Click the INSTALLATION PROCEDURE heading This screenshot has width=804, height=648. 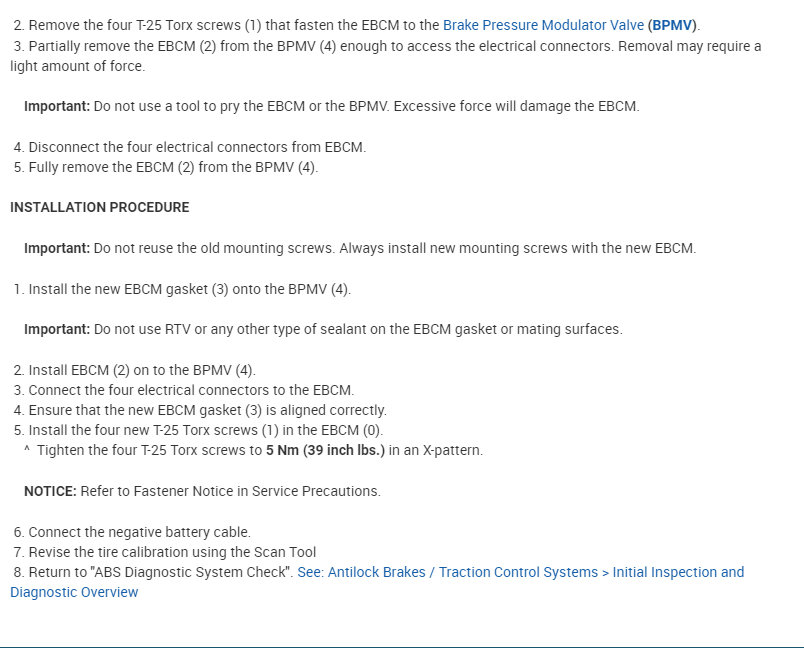click(99, 207)
